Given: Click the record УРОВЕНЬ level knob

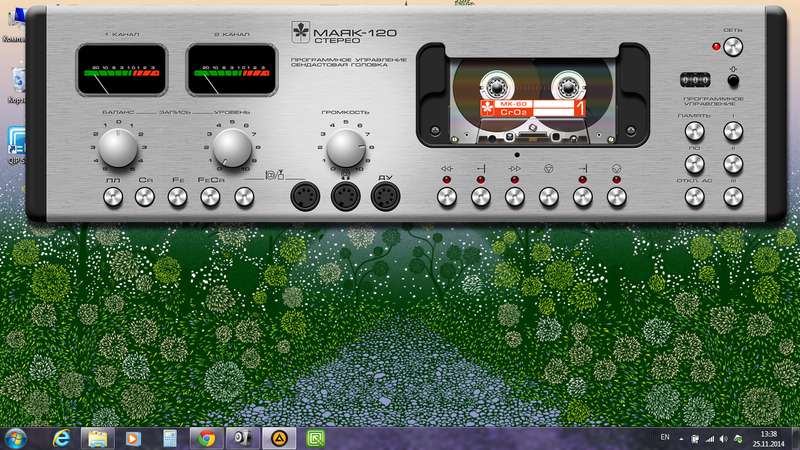Looking at the screenshot, I should 232,148.
